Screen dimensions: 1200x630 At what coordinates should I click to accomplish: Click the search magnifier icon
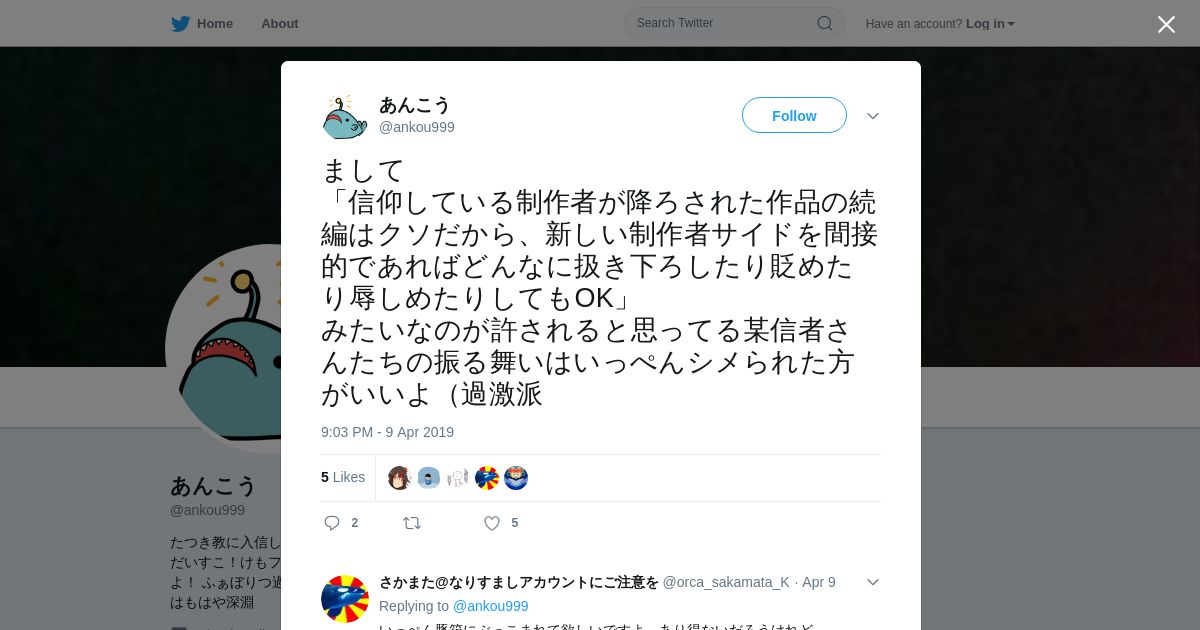click(x=825, y=23)
